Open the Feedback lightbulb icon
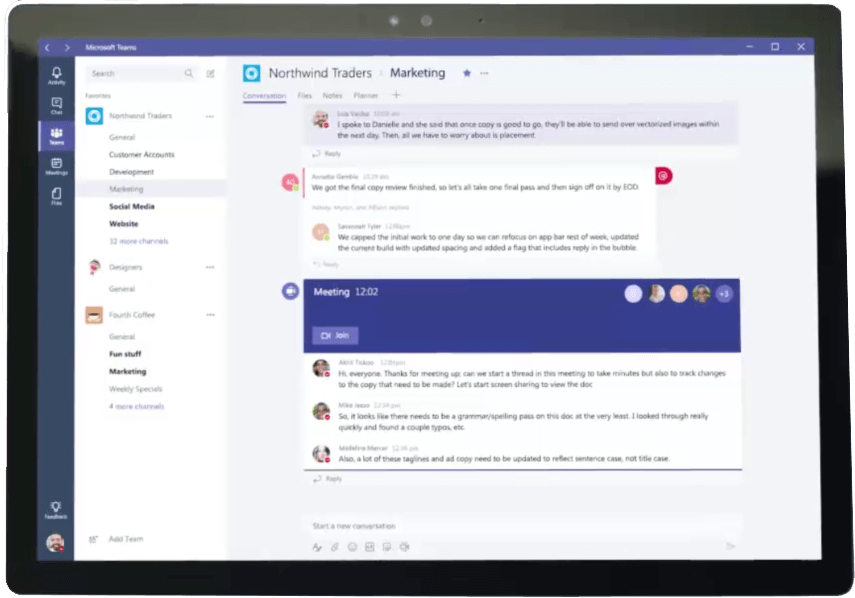855x598 pixels. pyautogui.click(x=56, y=510)
